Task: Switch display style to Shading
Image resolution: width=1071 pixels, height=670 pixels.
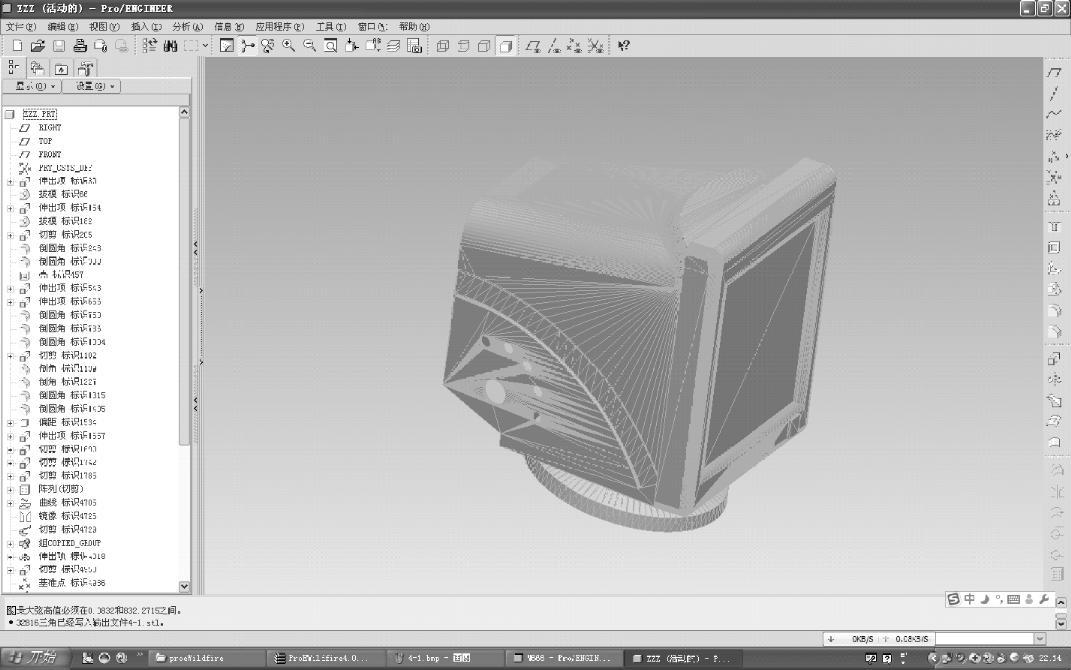Action: 505,46
